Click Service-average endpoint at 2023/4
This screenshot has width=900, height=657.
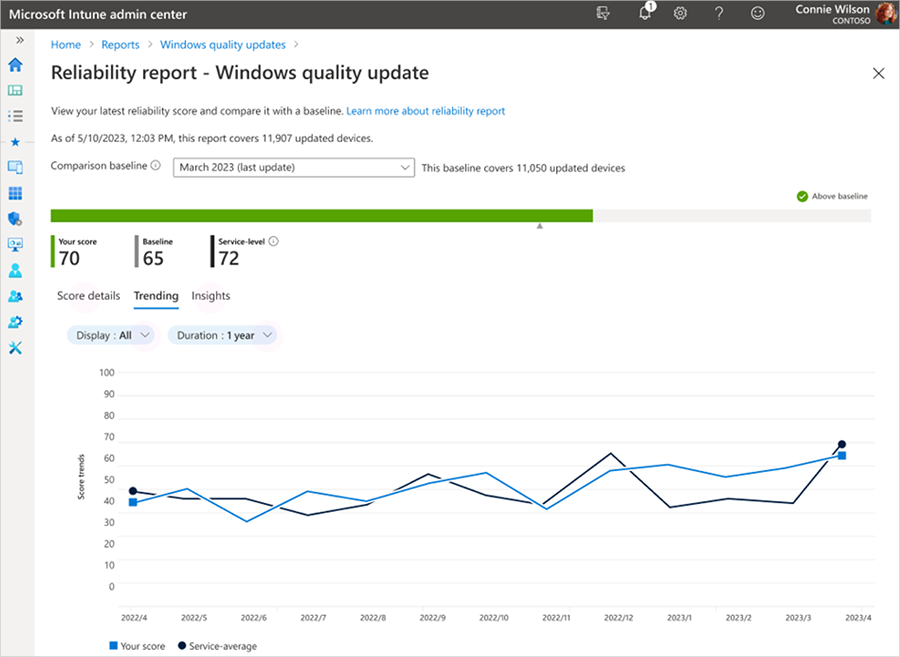click(842, 444)
